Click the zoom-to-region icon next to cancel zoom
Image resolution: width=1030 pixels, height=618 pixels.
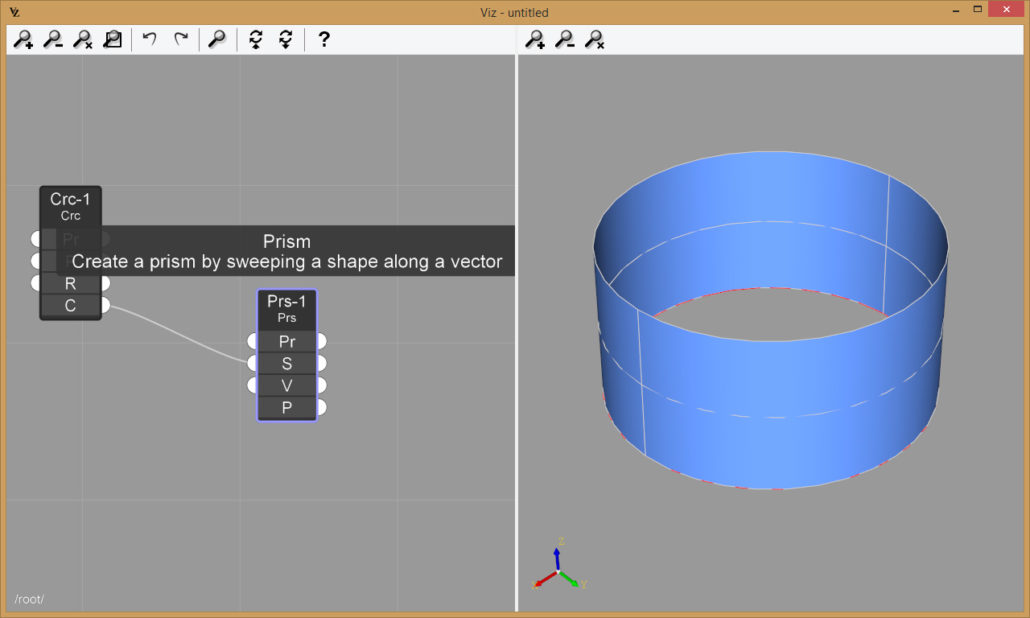coord(112,38)
